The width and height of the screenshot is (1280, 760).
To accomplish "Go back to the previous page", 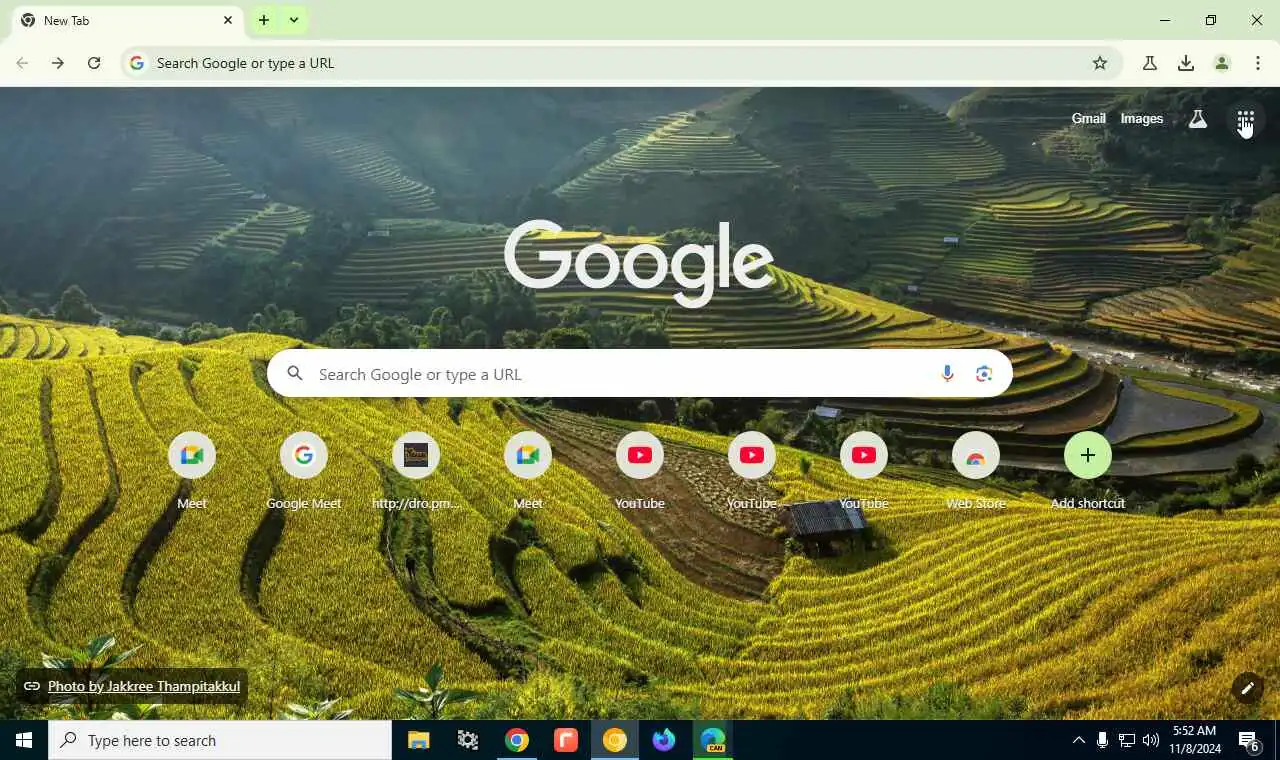I will tap(22, 63).
